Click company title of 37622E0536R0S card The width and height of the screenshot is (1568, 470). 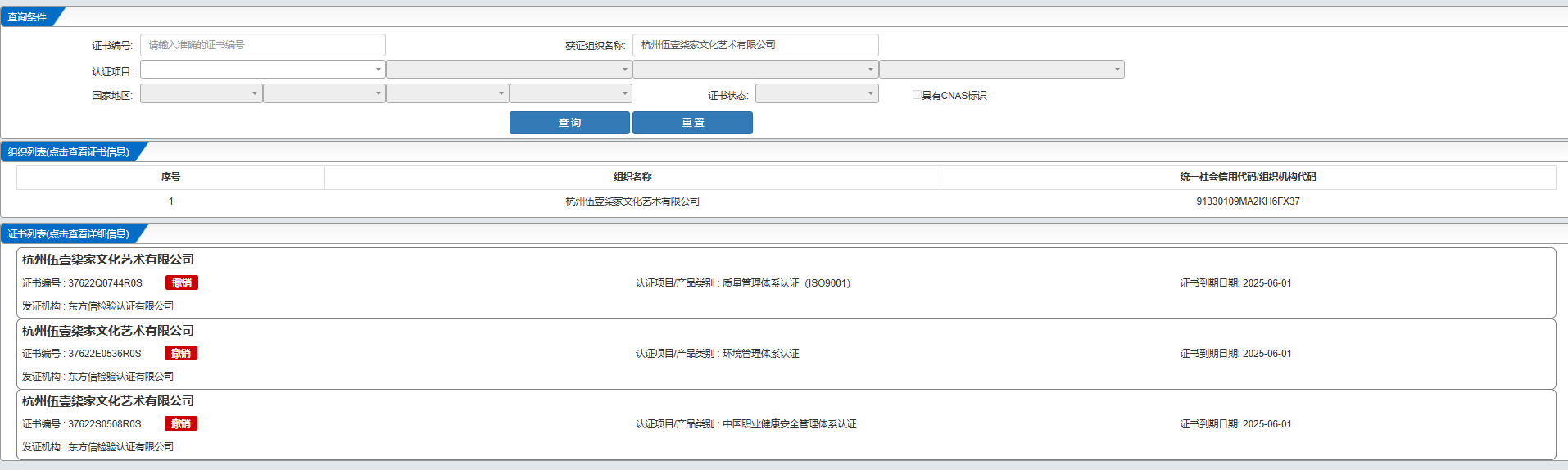click(x=108, y=331)
